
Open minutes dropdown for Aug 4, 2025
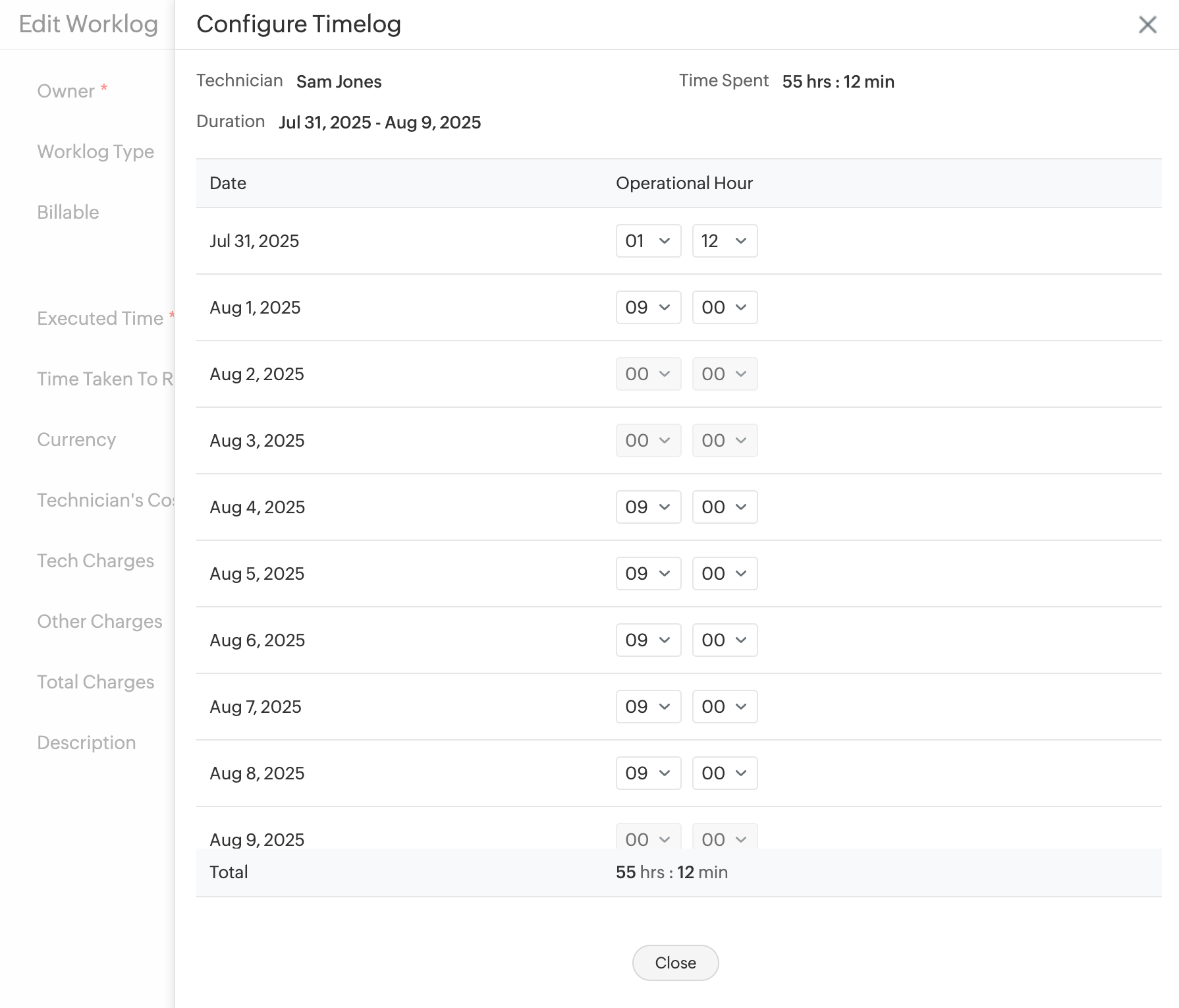click(x=725, y=507)
